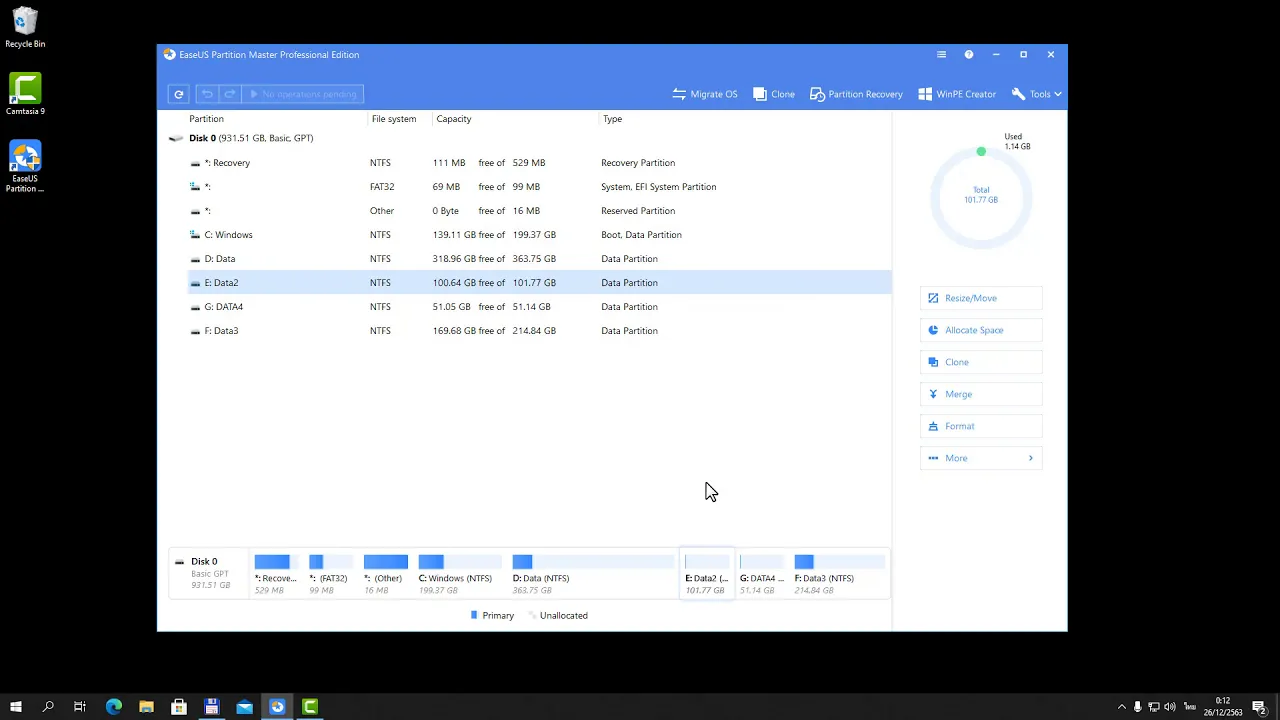The image size is (1280, 720).
Task: Click the Unallocated legend color swatch
Action: click(x=532, y=616)
